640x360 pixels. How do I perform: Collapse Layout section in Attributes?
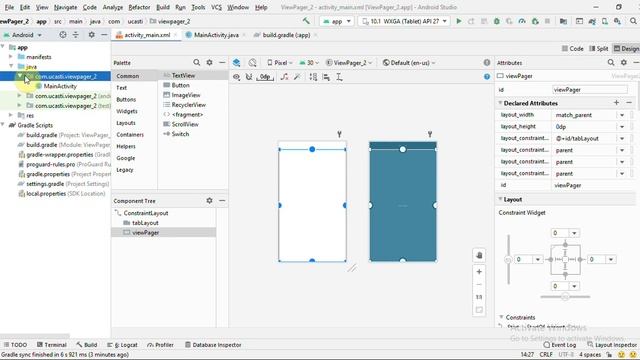pos(500,199)
